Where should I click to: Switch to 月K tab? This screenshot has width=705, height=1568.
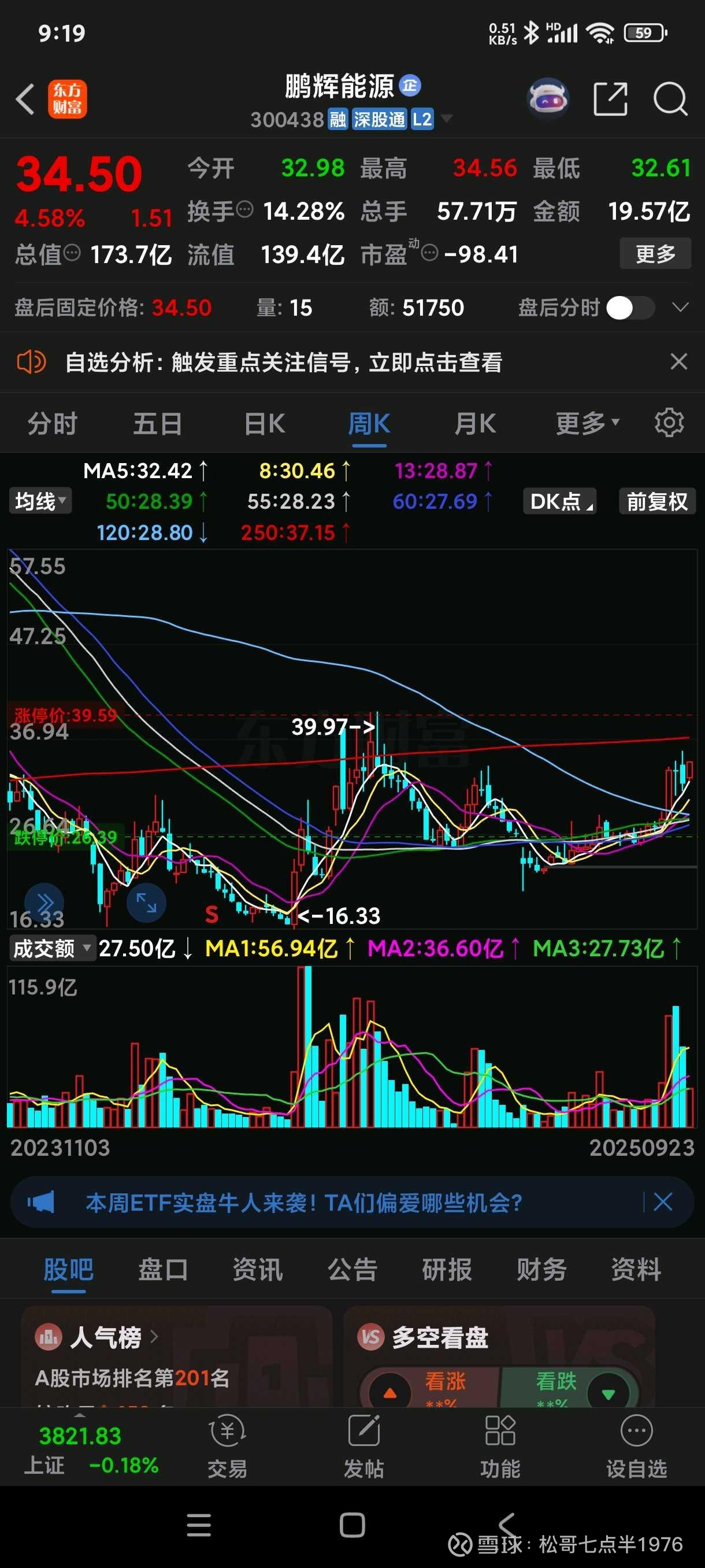point(475,423)
